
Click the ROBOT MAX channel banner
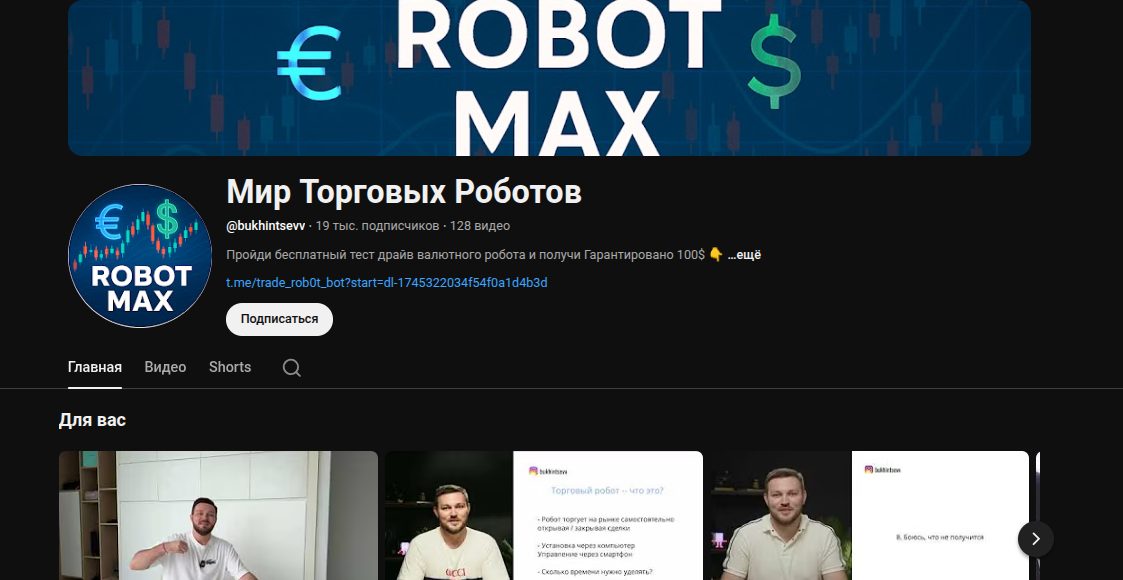point(549,77)
